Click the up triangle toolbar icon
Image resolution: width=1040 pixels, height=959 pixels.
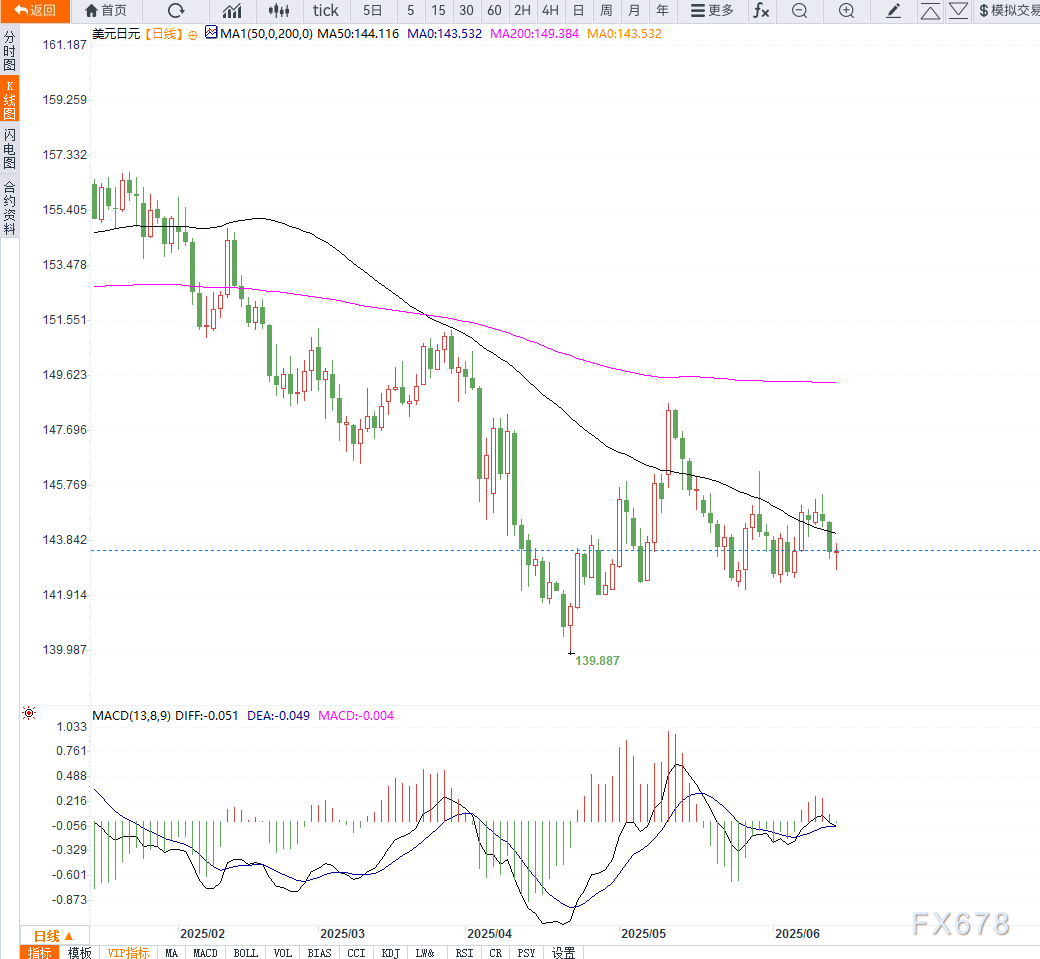930,11
